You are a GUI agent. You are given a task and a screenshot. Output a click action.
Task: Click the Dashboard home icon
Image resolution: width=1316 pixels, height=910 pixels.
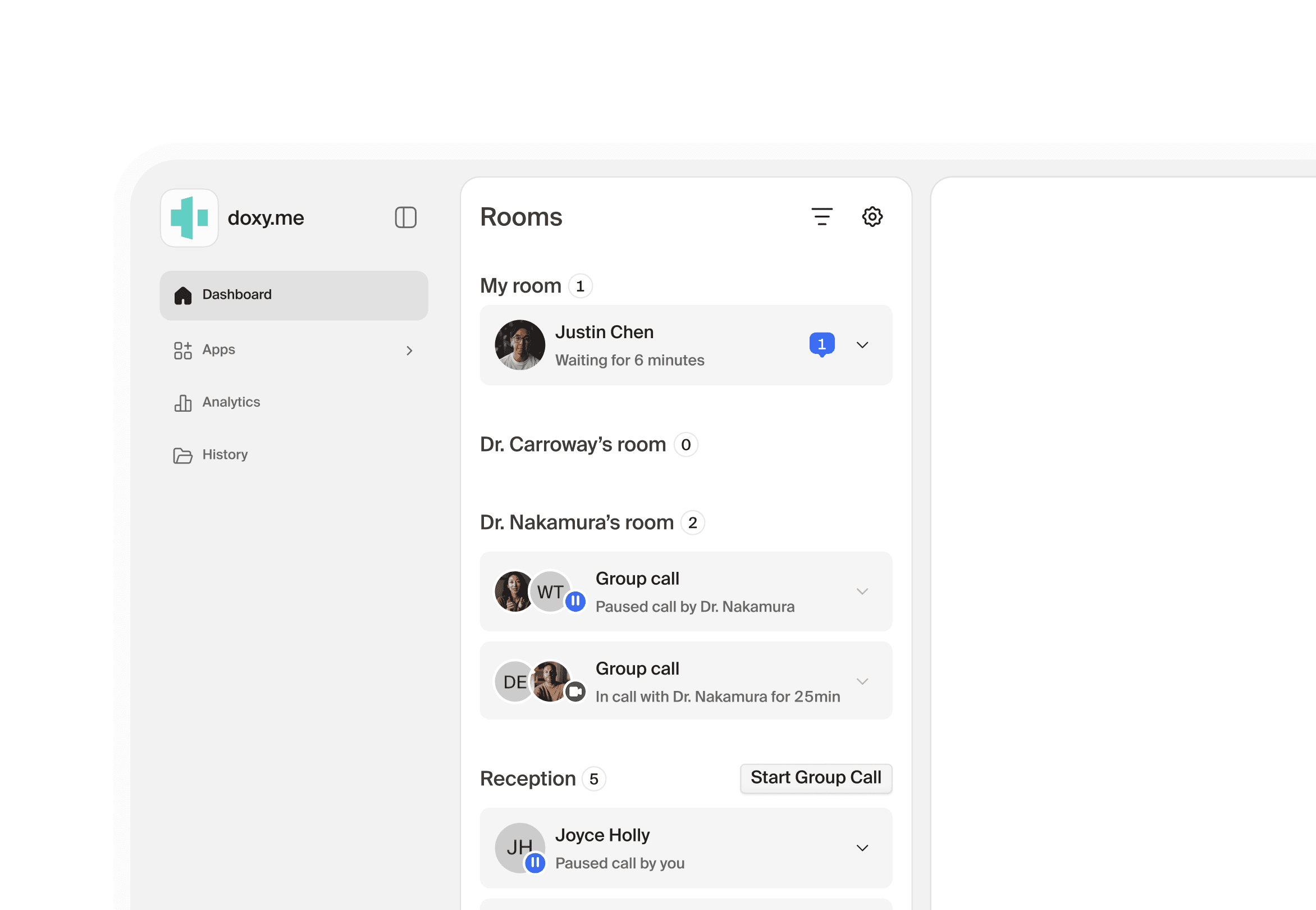point(183,295)
